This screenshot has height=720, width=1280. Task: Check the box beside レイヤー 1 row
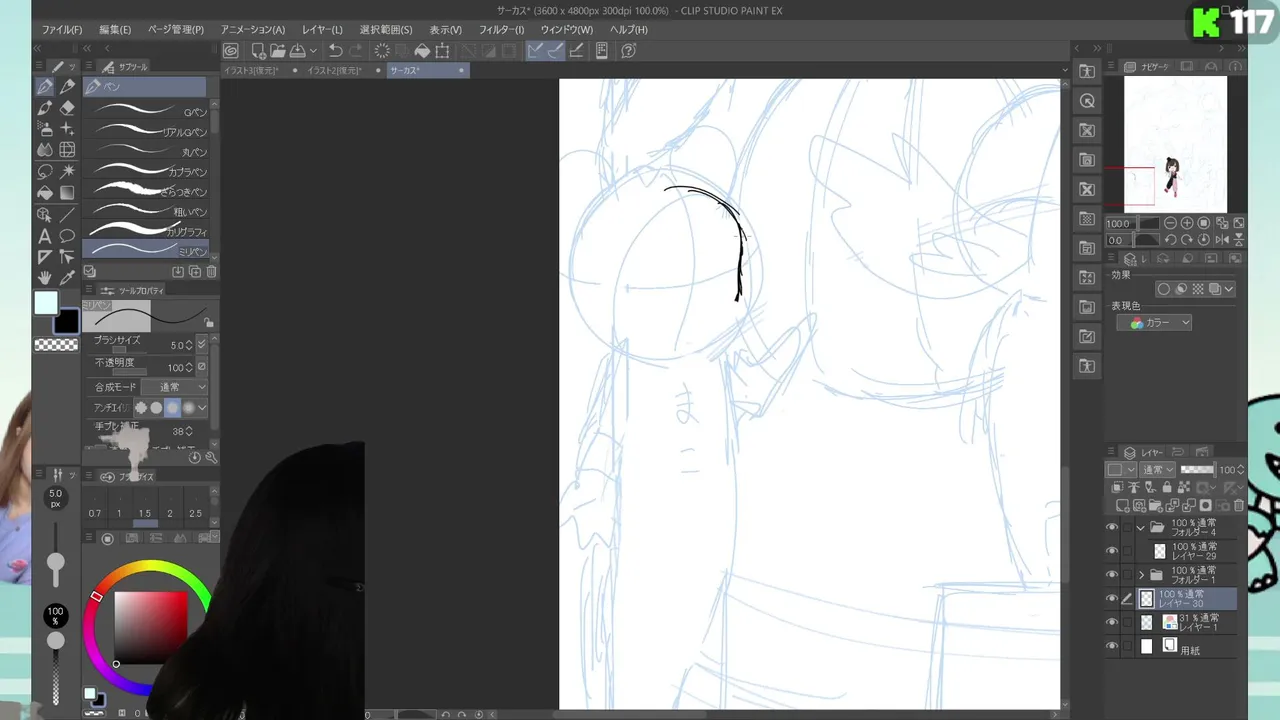coord(1128,623)
